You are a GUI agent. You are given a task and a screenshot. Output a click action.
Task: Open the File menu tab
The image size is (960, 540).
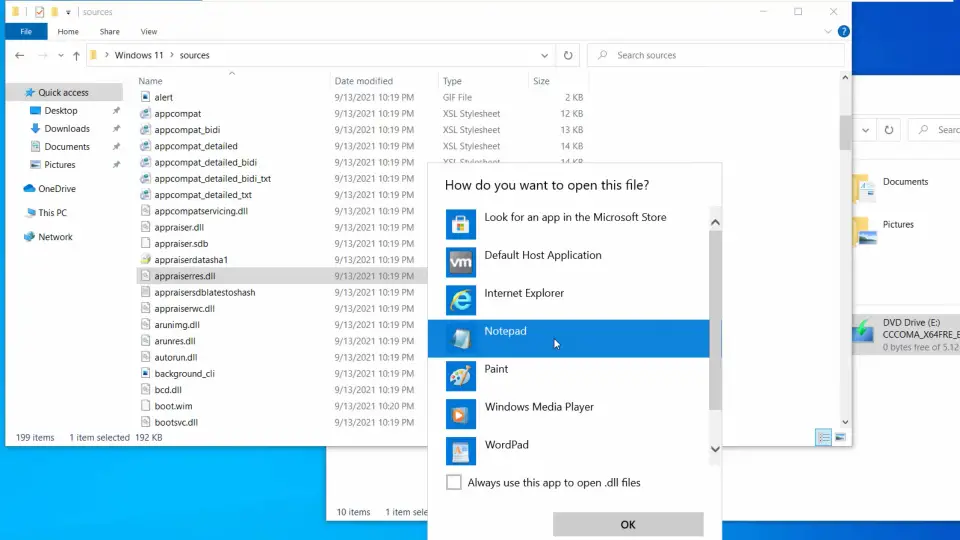(x=26, y=31)
